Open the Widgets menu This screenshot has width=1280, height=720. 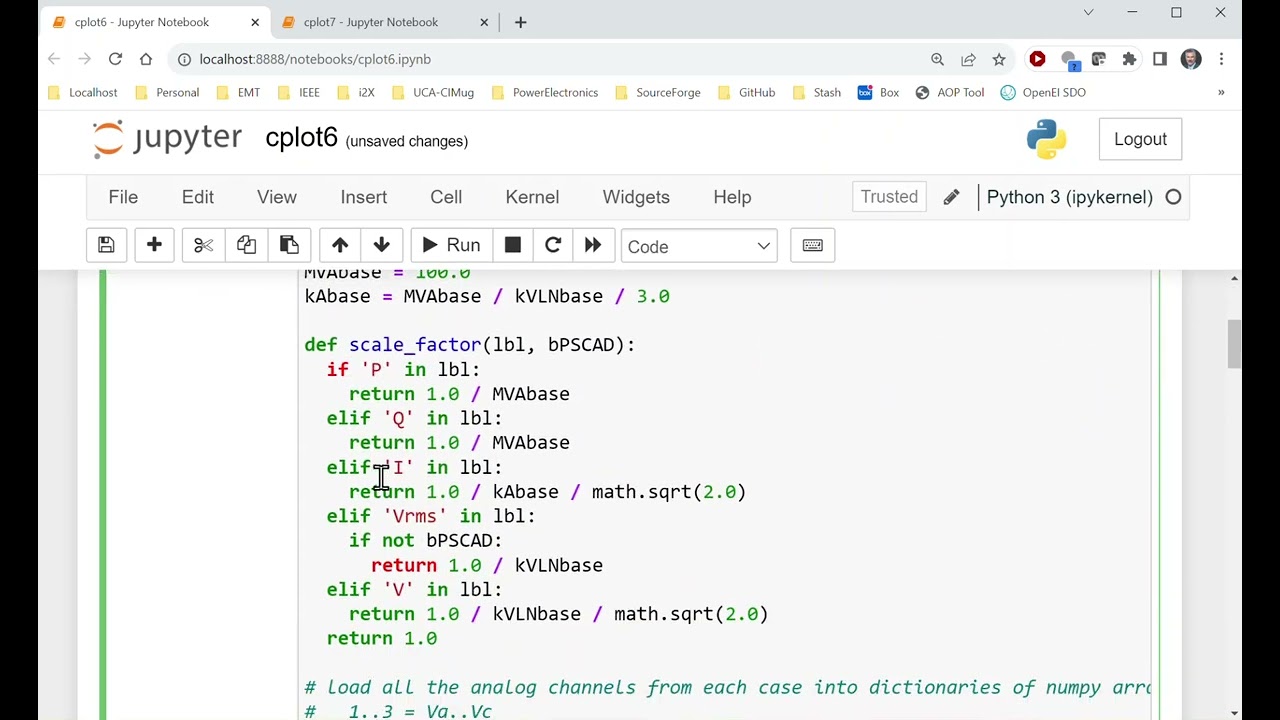[636, 197]
